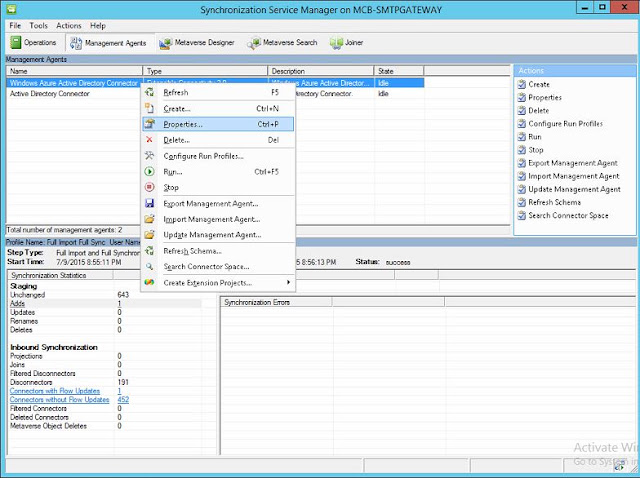Click the Create Extension Projects icon
The height and width of the screenshot is (478, 640).
(149, 282)
